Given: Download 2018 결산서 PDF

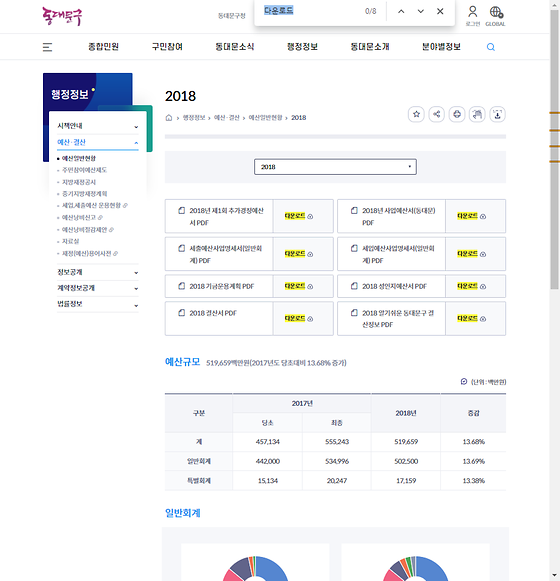Looking at the screenshot, I should (x=299, y=318).
